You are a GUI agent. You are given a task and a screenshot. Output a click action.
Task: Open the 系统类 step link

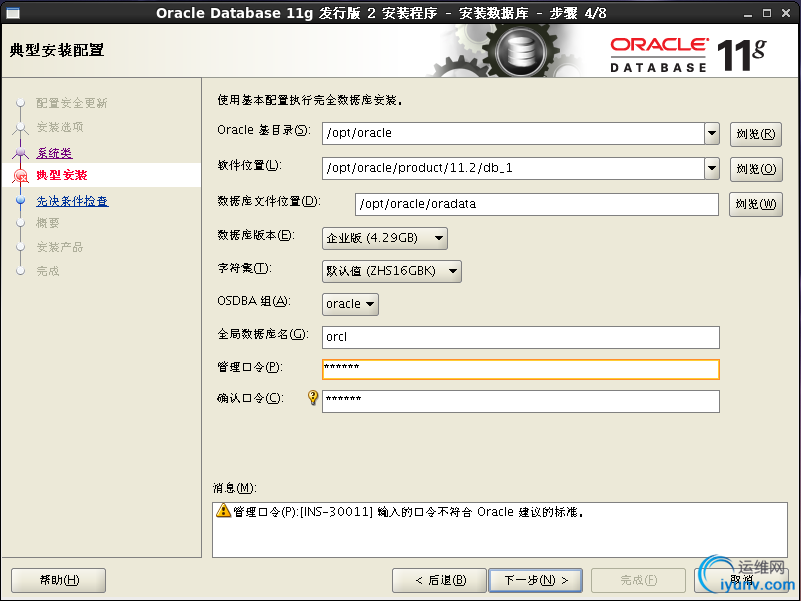pos(54,153)
